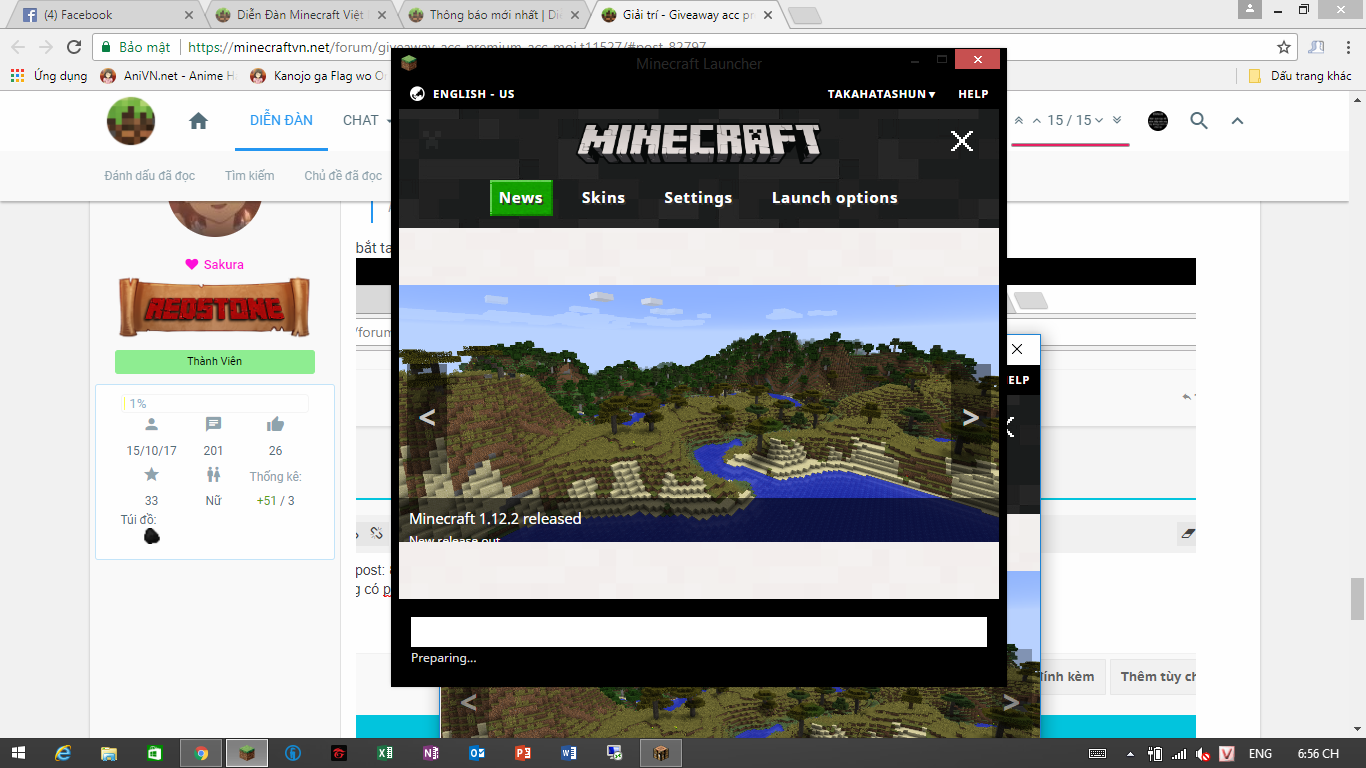
Task: Click the grass block icon in launcher title bar
Action: [x=408, y=63]
